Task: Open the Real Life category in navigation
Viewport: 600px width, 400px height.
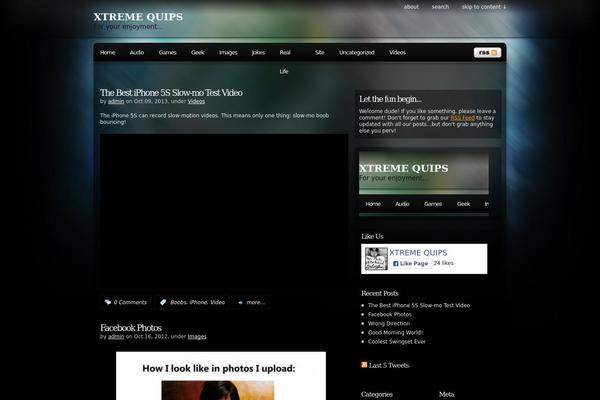Action: 285,62
